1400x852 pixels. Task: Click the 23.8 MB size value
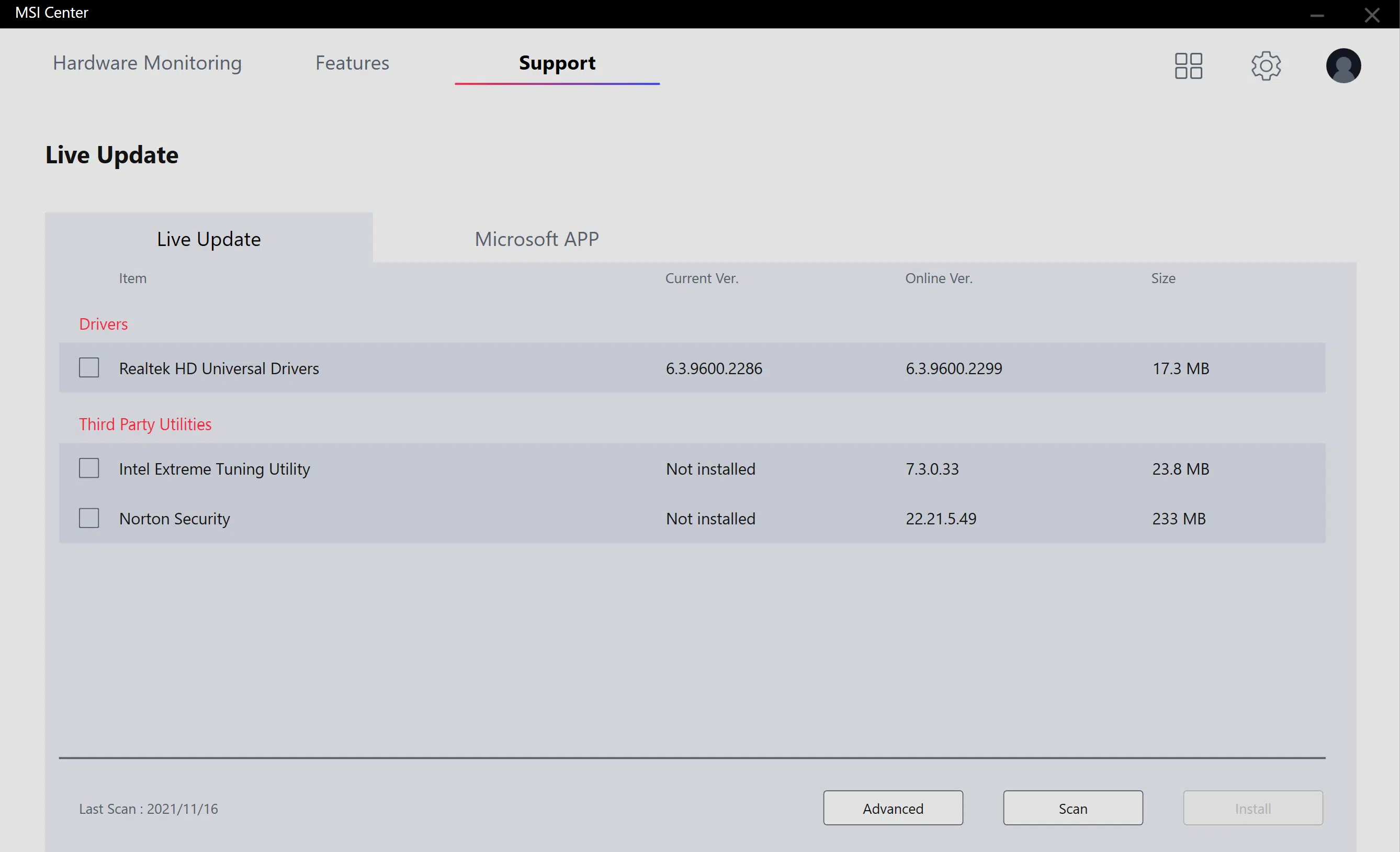(x=1180, y=469)
